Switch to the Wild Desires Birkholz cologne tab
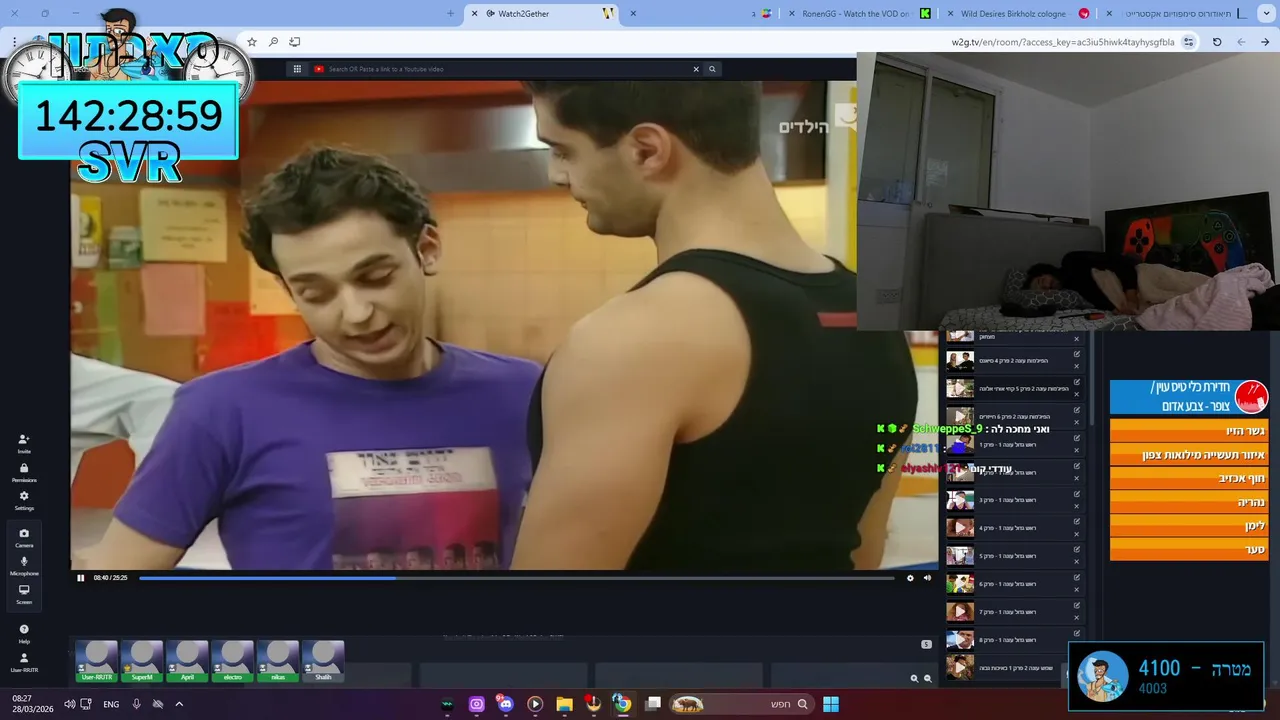1280x720 pixels. tap(1020, 13)
